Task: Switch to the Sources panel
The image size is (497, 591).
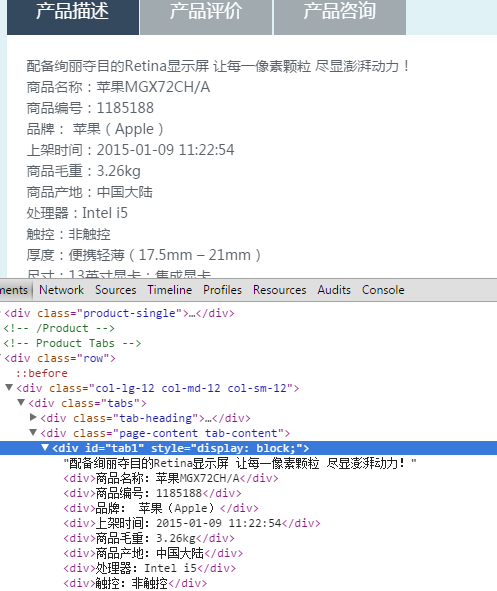Action: click(116, 290)
